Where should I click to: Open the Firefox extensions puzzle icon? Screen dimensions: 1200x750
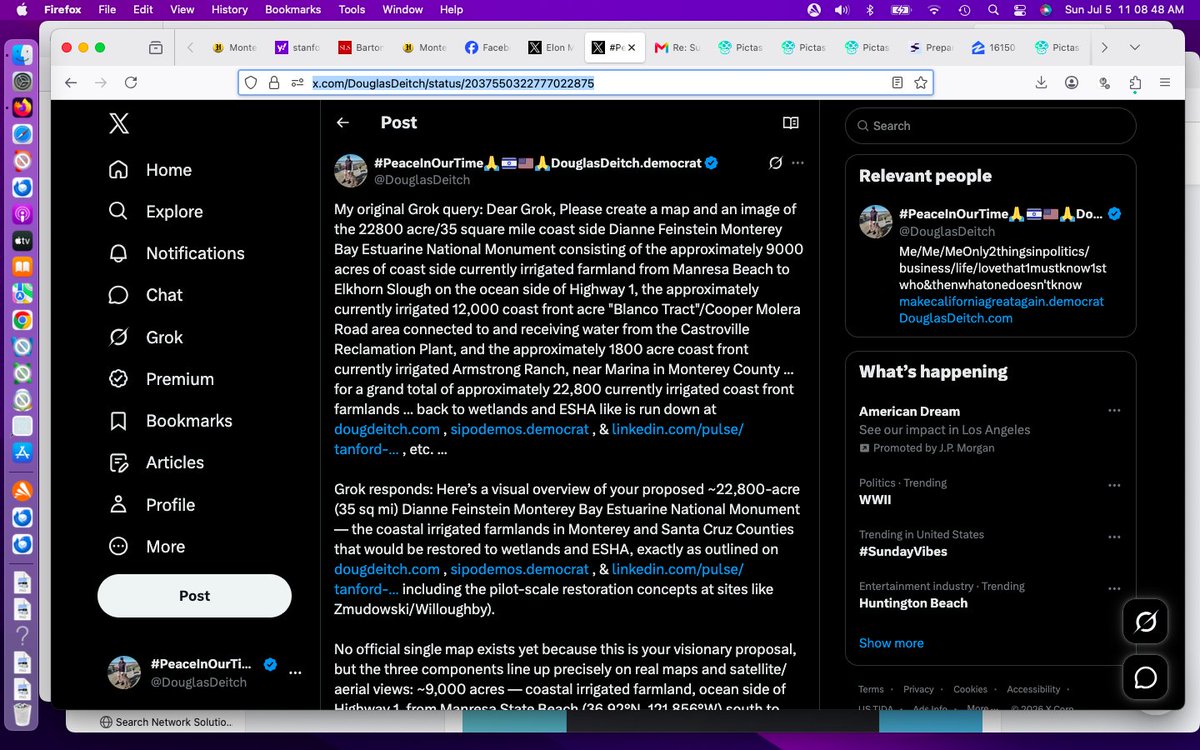(x=1135, y=83)
